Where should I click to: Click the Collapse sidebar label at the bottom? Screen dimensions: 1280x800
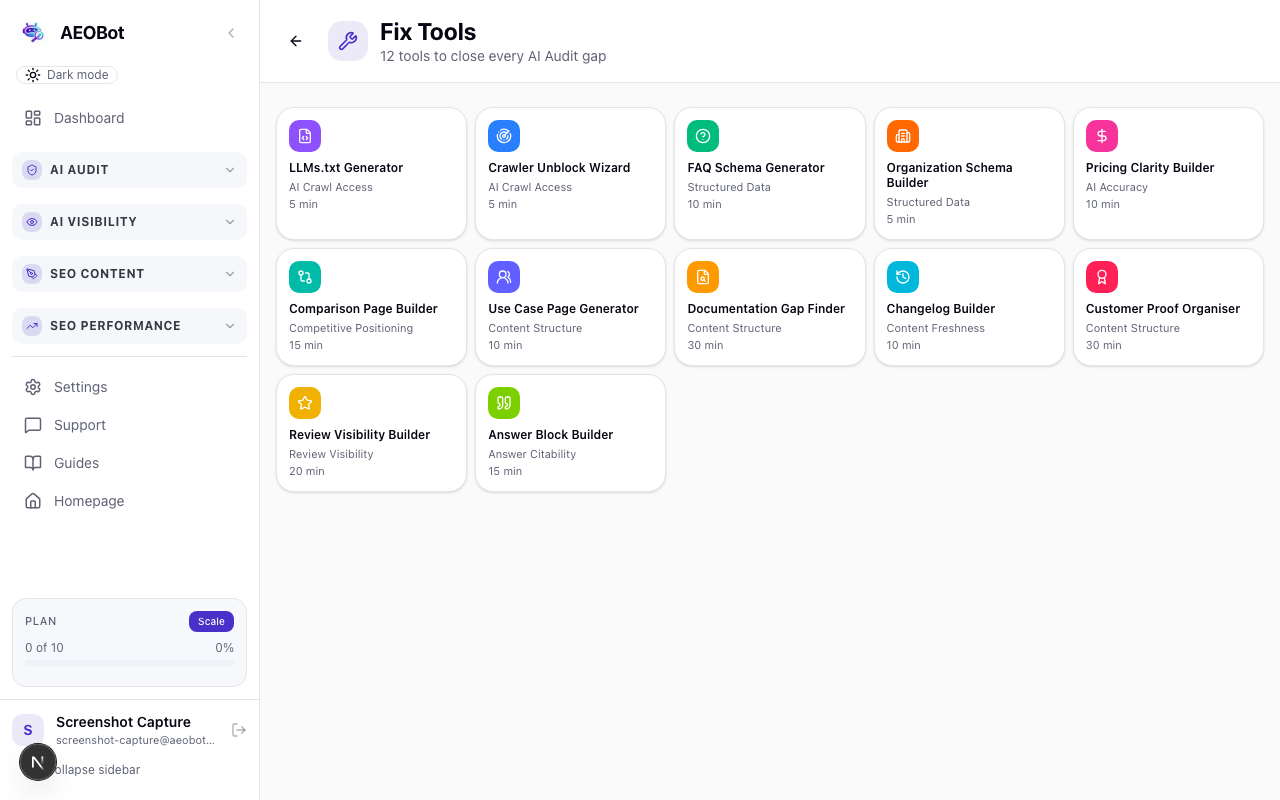98,770
